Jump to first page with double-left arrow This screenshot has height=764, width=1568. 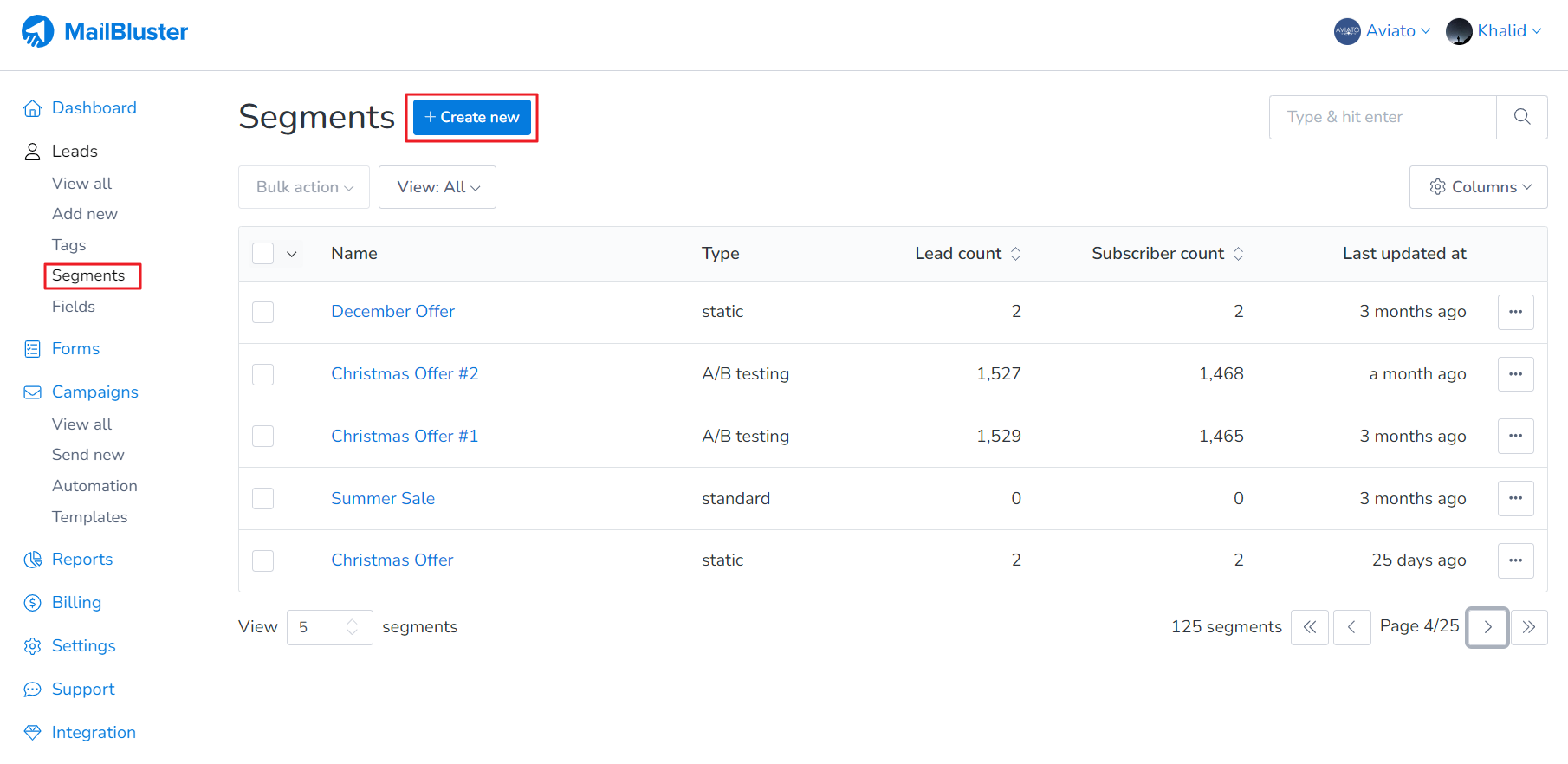(x=1309, y=627)
